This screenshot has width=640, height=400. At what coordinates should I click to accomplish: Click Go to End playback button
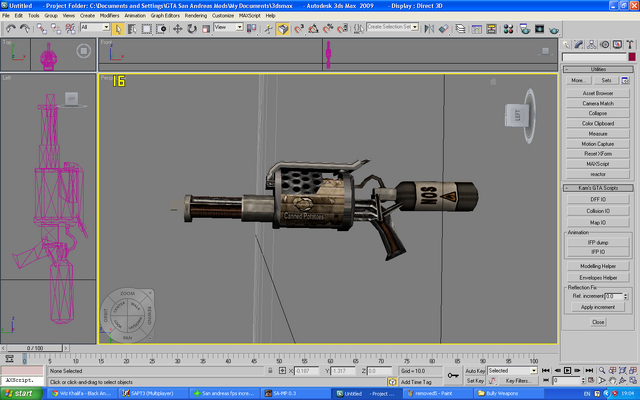(x=589, y=370)
